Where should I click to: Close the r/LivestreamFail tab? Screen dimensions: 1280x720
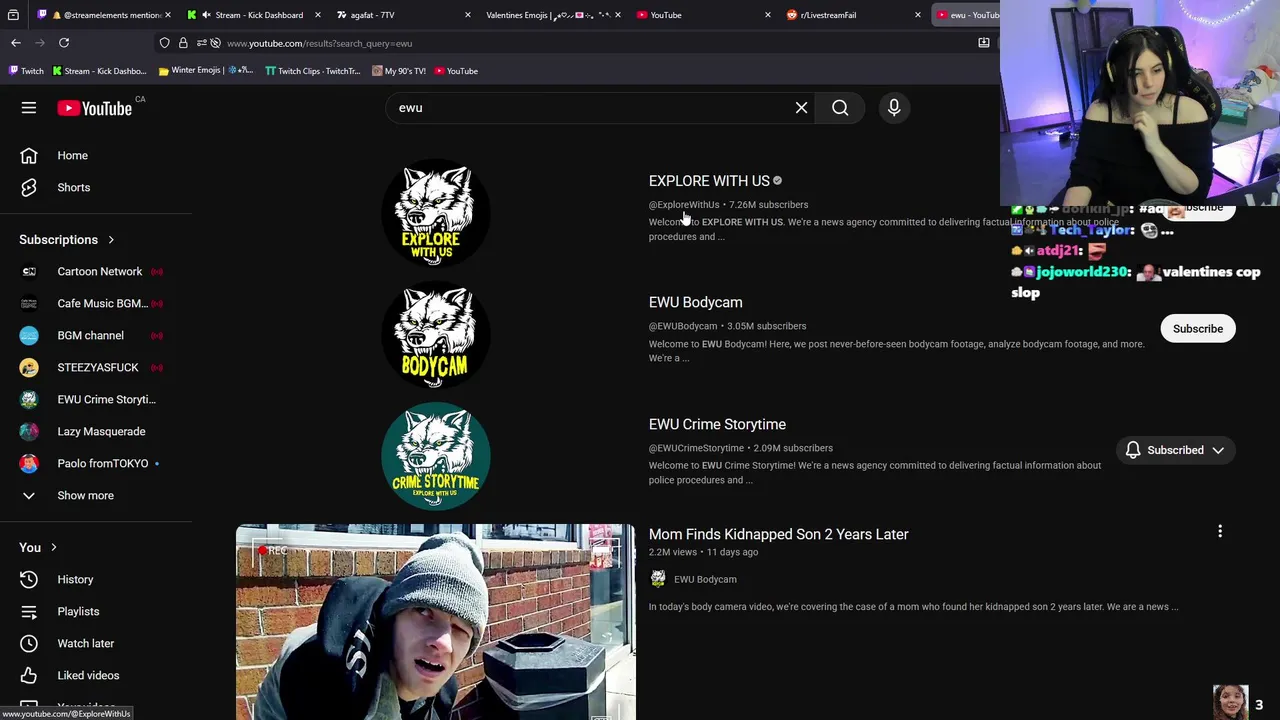tap(917, 15)
